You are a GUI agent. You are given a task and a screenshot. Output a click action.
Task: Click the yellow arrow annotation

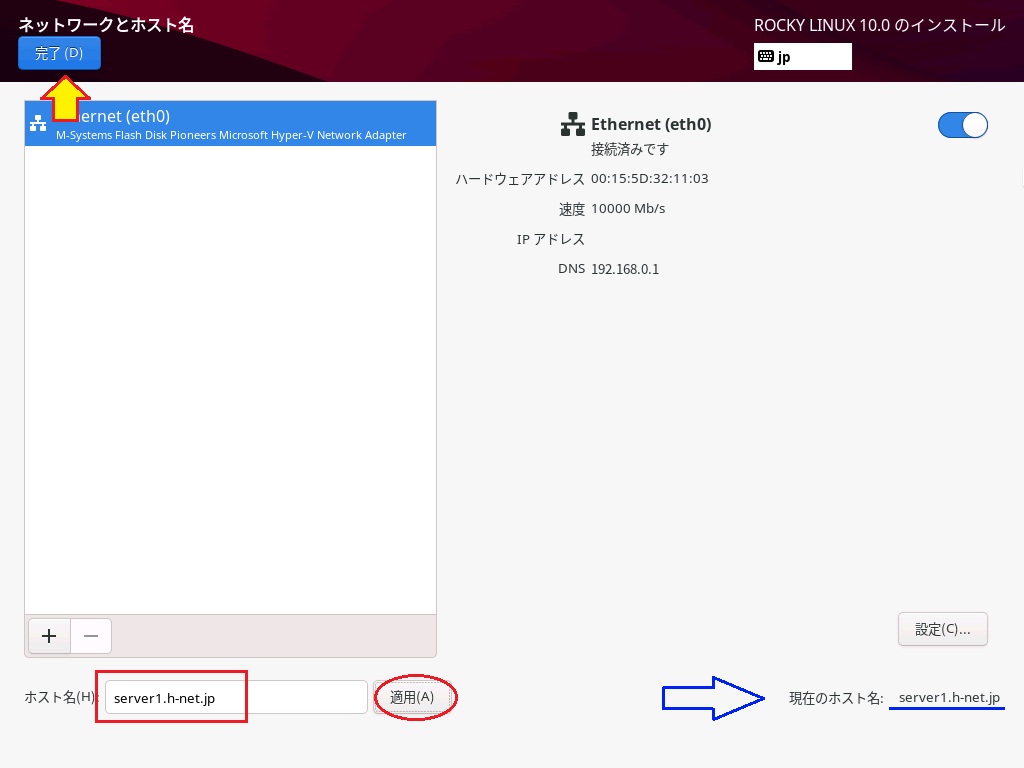coord(64,98)
